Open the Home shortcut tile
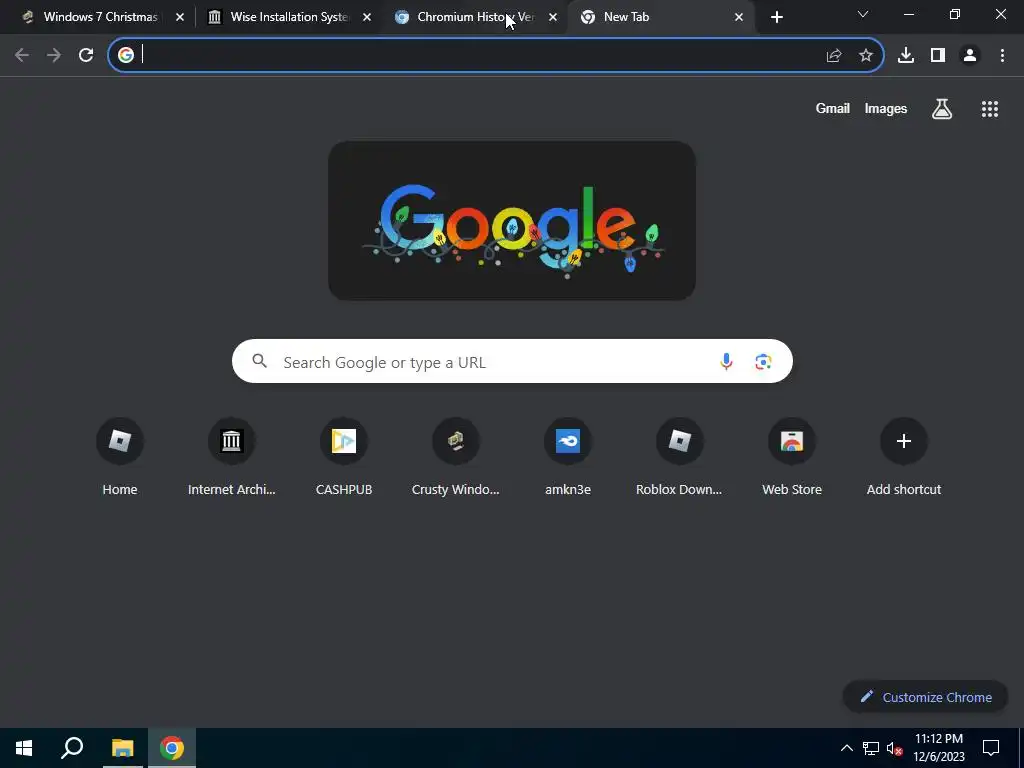 point(120,456)
